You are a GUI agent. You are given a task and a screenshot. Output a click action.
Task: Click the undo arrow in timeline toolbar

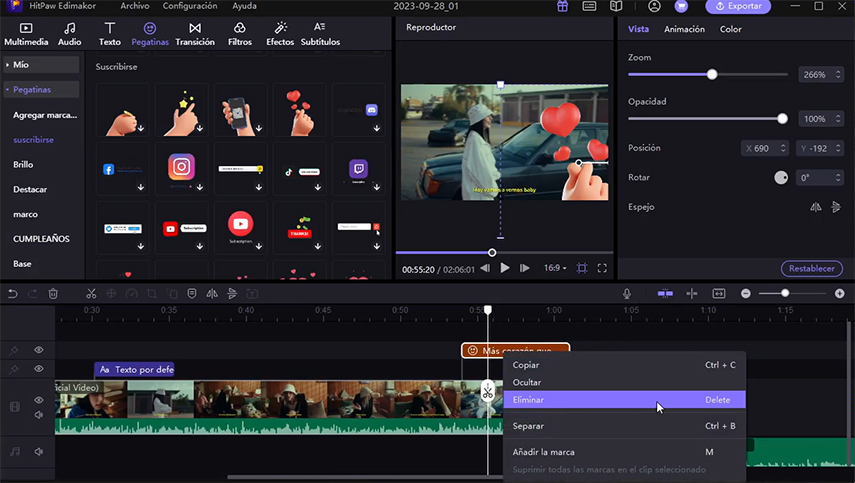pyautogui.click(x=13, y=294)
